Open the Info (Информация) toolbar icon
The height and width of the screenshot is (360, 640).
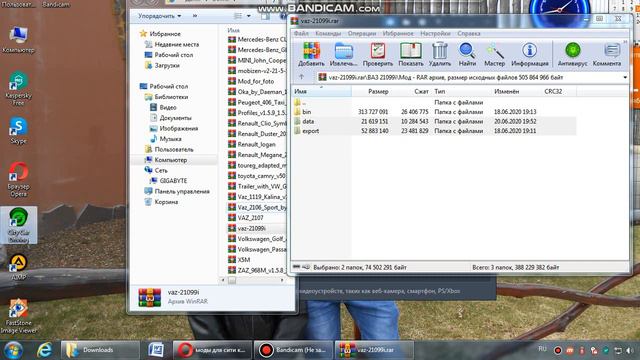[530, 54]
